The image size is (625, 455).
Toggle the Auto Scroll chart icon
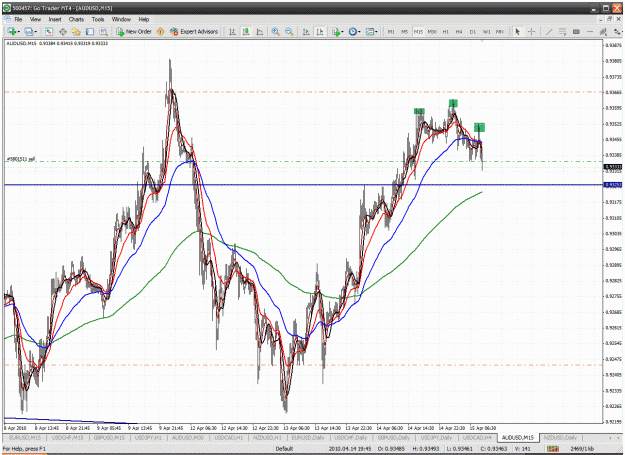tap(306, 31)
